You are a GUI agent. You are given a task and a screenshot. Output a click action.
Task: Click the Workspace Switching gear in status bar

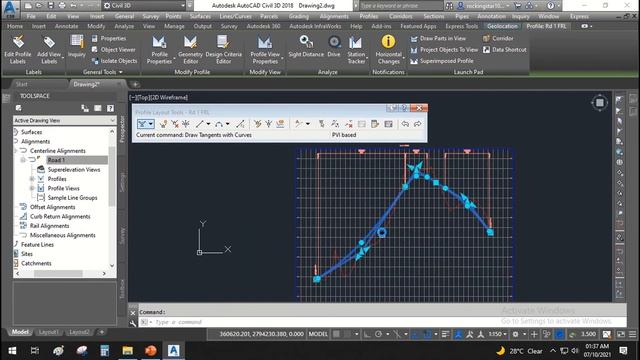coord(516,334)
